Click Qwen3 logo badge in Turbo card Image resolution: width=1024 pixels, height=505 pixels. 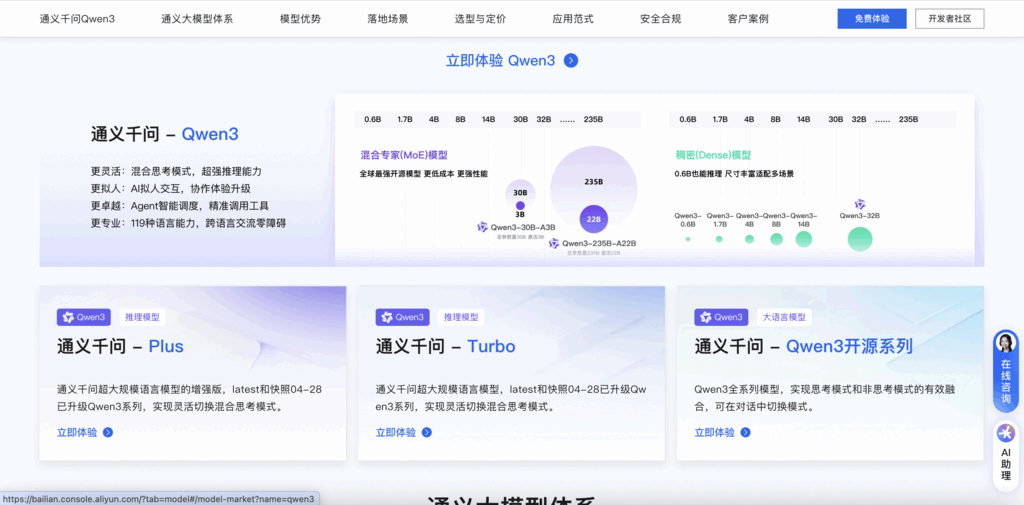coord(402,318)
